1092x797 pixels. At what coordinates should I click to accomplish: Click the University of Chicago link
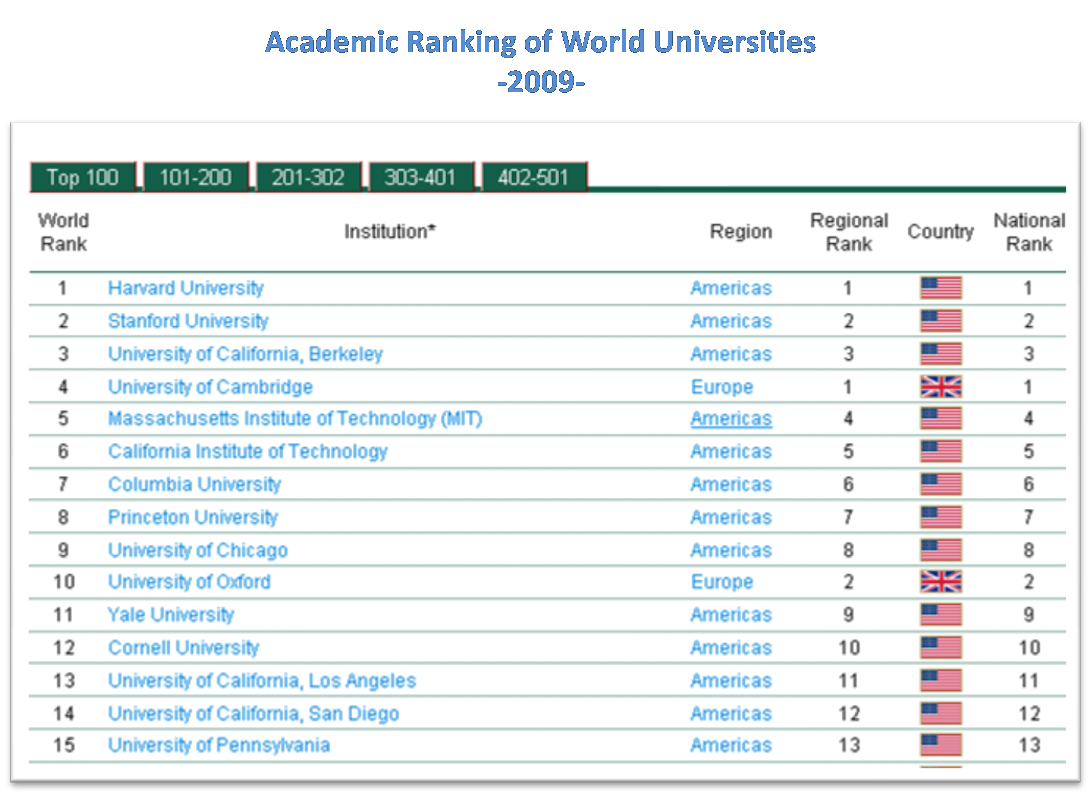(198, 550)
